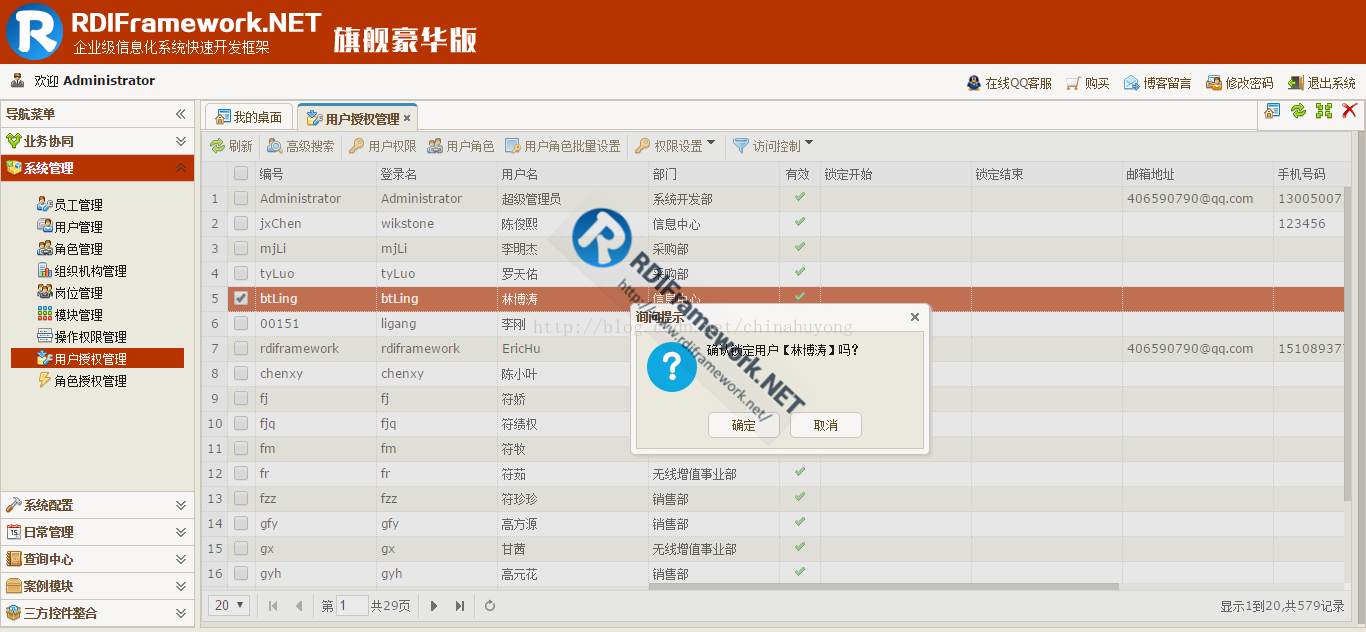Viewport: 1366px width, 632px height.
Task: Open 访问控制 dropdown menu
Action: tap(773, 146)
